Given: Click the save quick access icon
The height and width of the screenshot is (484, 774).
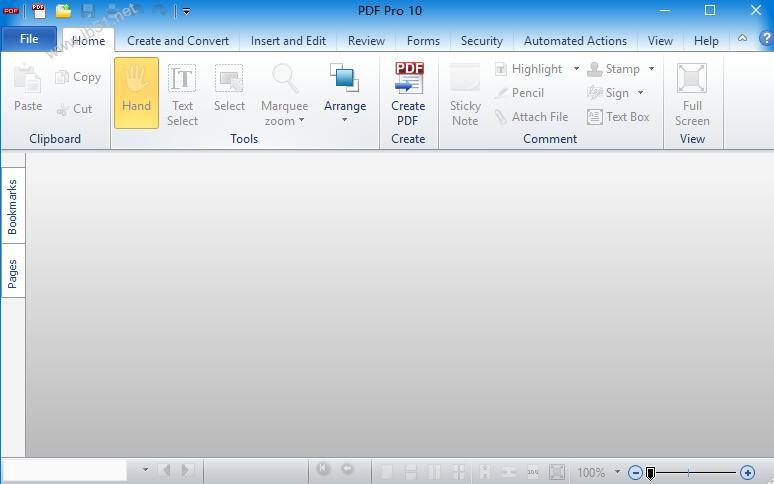Looking at the screenshot, I should [88, 10].
